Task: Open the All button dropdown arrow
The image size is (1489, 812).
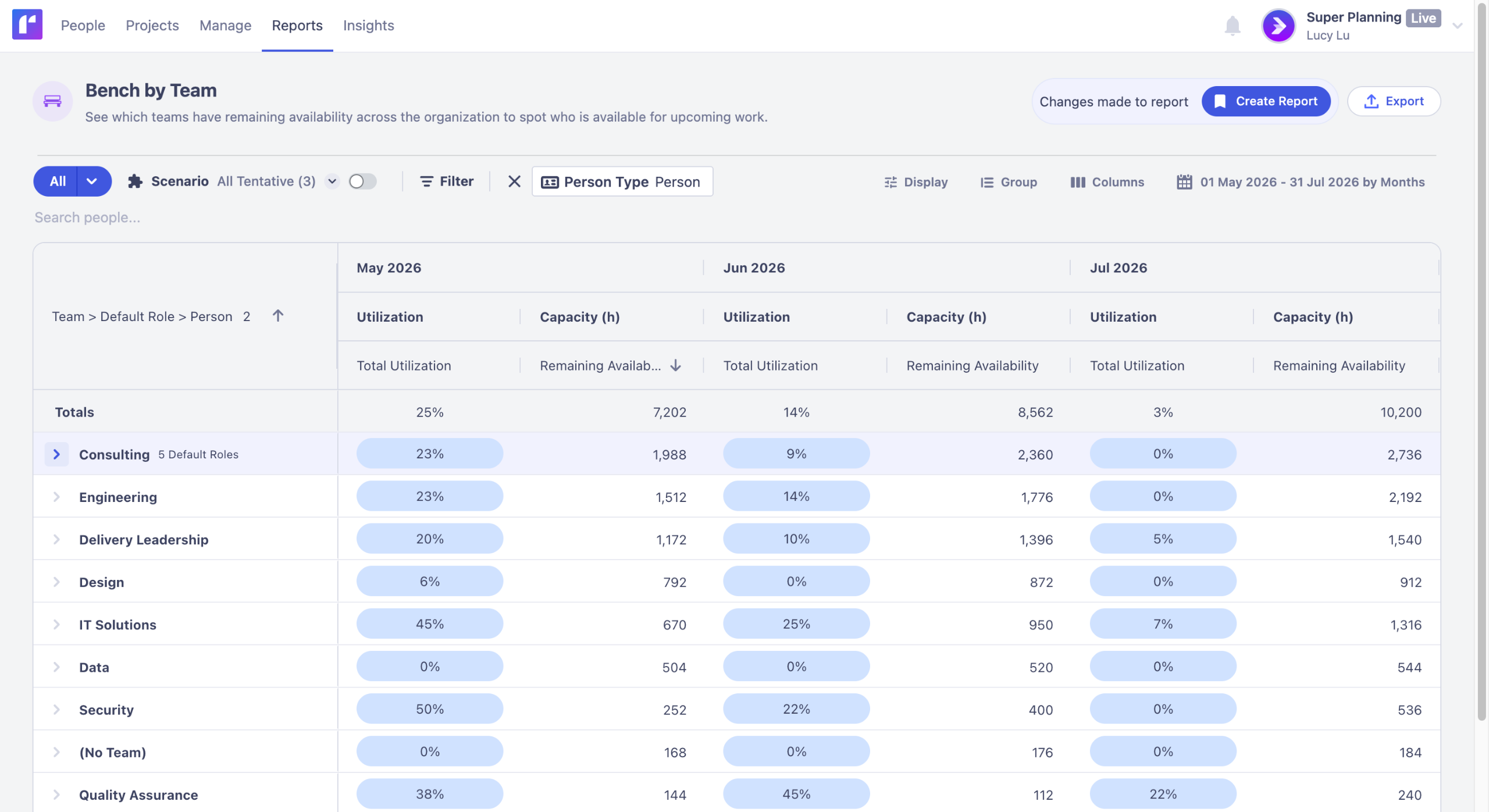Action: coord(92,181)
